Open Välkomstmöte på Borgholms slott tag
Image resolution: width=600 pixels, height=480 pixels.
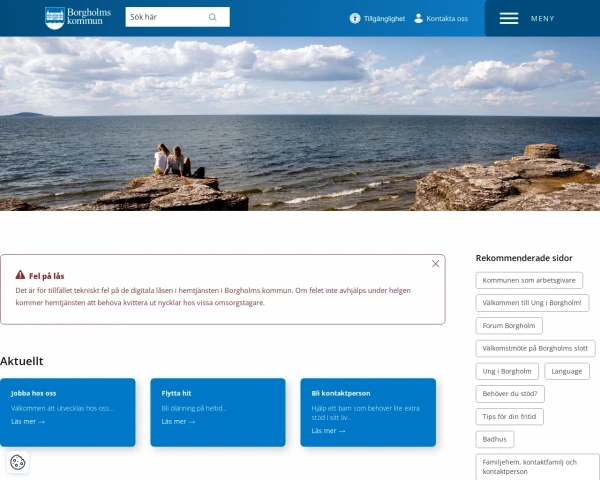click(x=535, y=348)
